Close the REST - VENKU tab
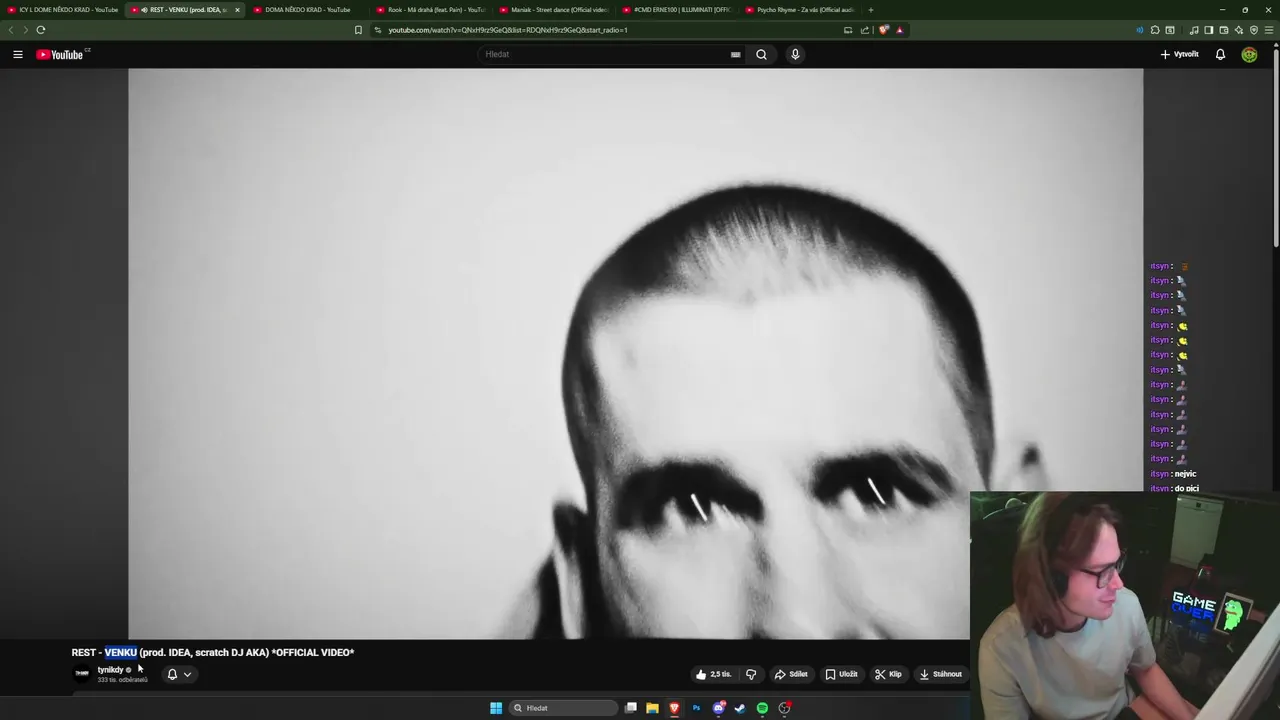Image resolution: width=1280 pixels, height=720 pixels. click(x=237, y=10)
